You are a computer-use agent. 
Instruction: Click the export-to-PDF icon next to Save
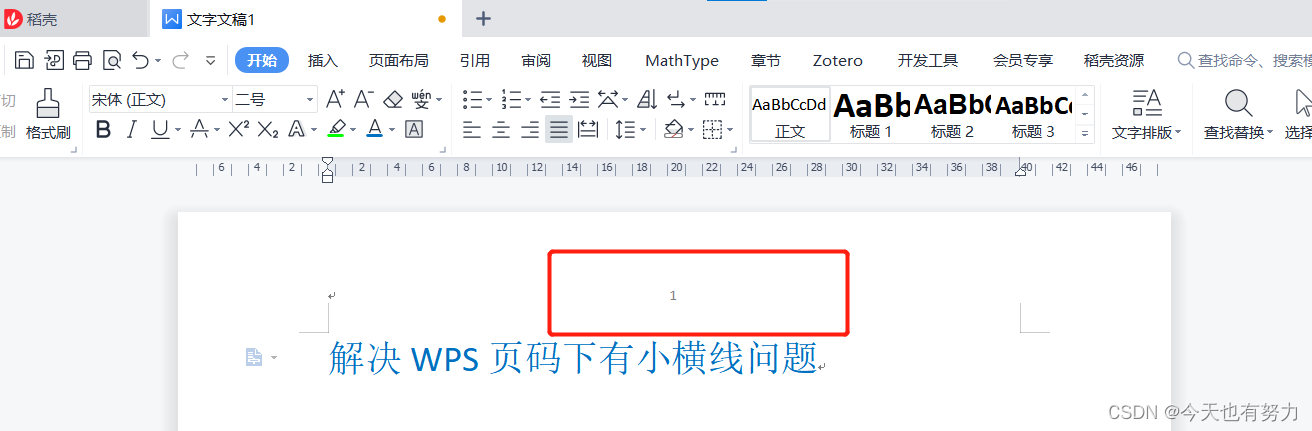coord(54,61)
